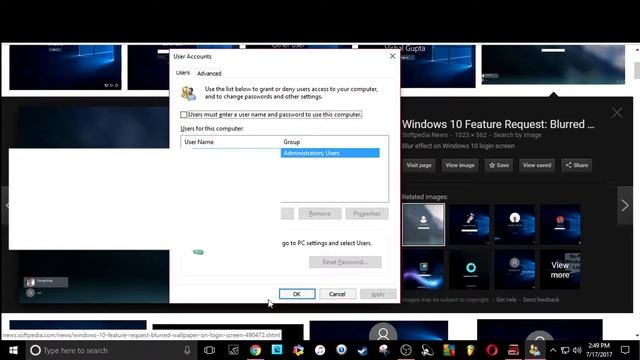The image size is (640, 360).
Task: Click the Cortana microphone icon
Action: (187, 350)
